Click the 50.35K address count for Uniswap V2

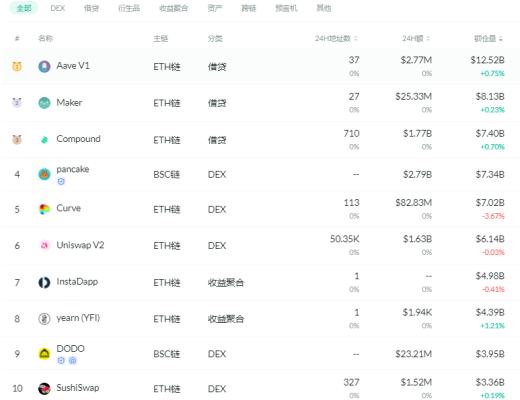pos(345,239)
